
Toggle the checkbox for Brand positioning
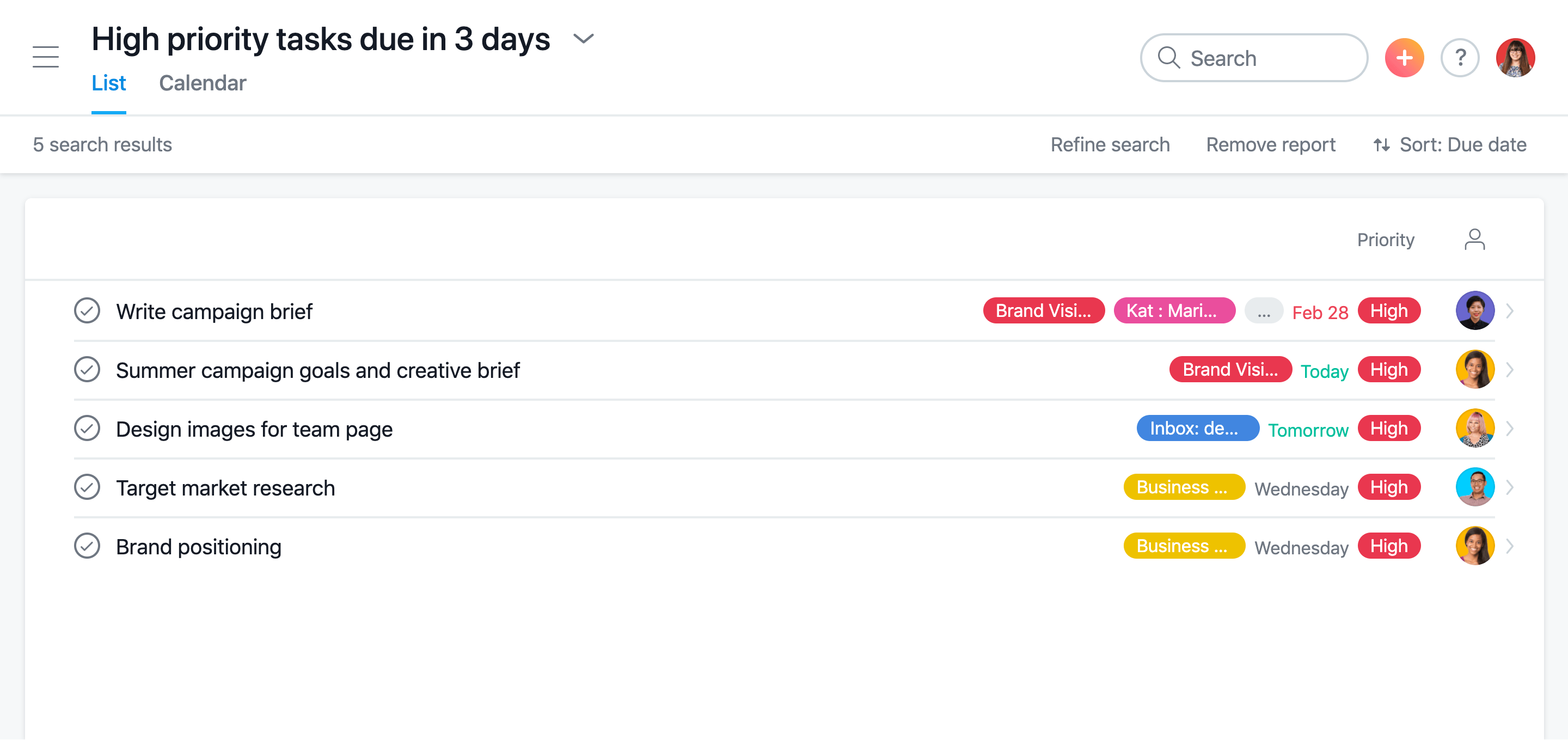point(88,546)
